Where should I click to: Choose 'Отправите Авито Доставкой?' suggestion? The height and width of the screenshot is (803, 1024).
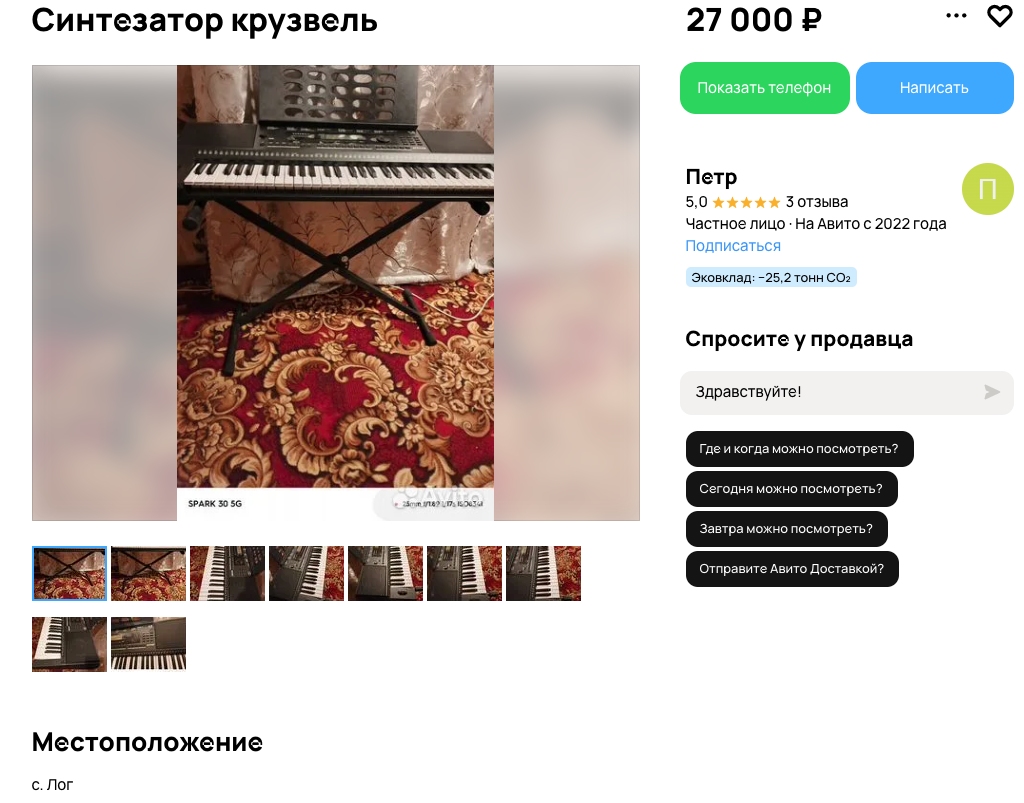click(792, 569)
